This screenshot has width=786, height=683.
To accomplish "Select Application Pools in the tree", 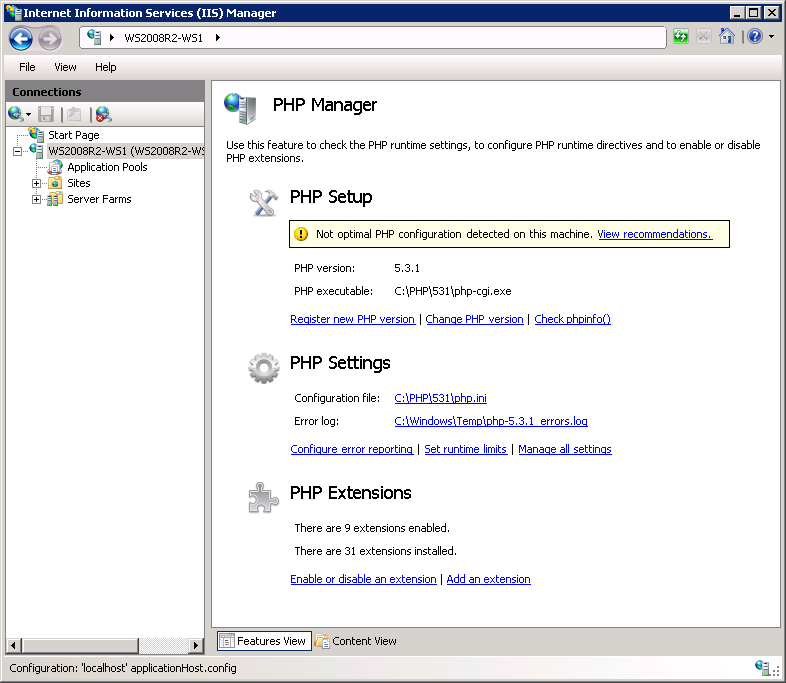I will pos(106,167).
